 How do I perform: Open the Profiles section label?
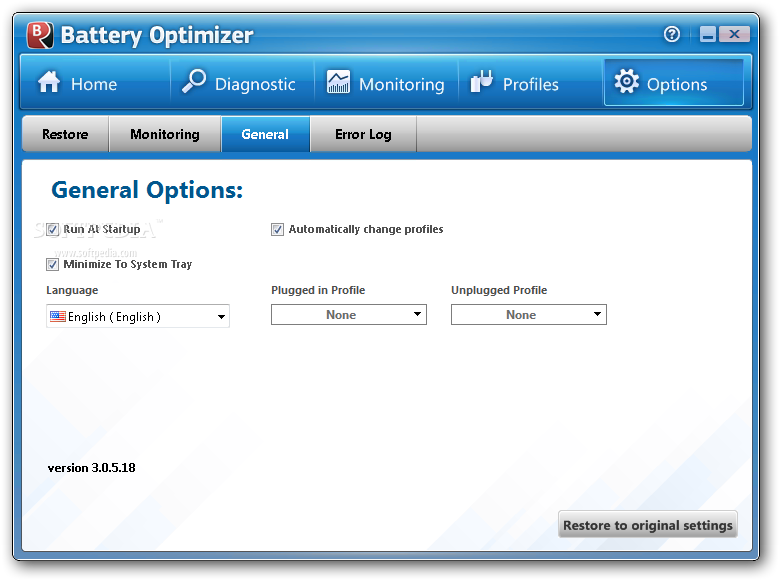(x=531, y=84)
